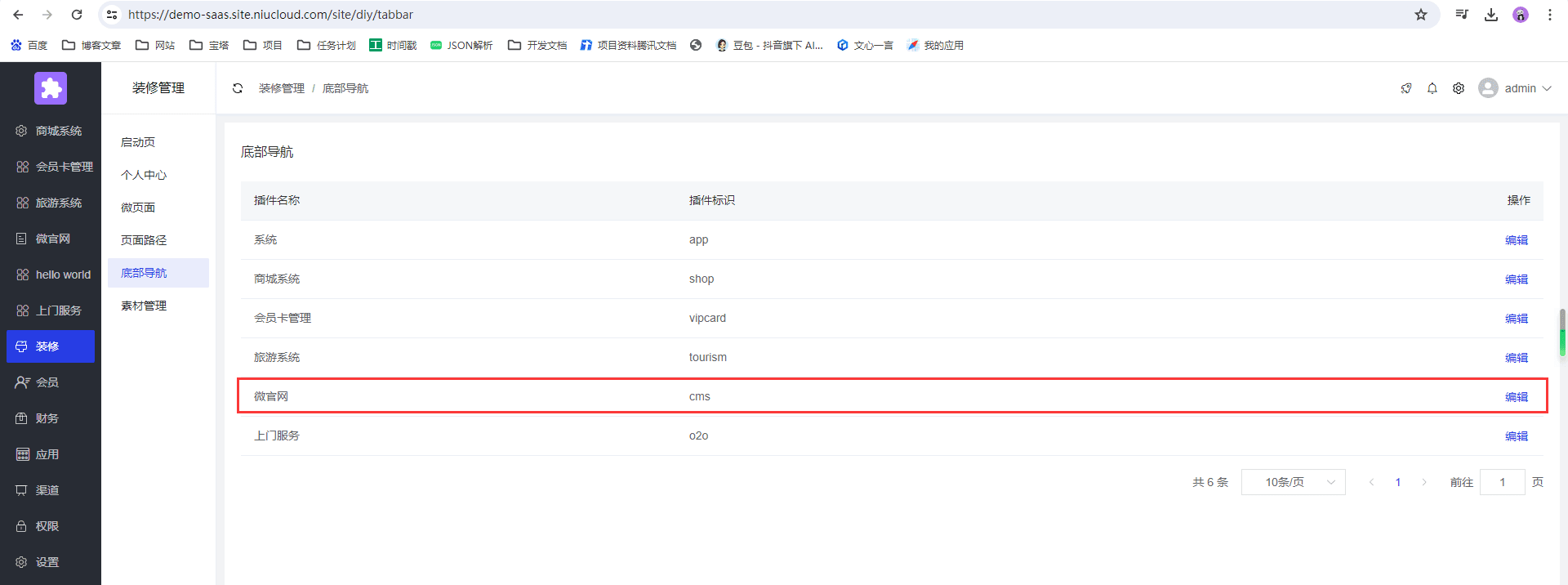Click the rocket icon in header
The height and width of the screenshot is (585, 1568).
click(1405, 88)
